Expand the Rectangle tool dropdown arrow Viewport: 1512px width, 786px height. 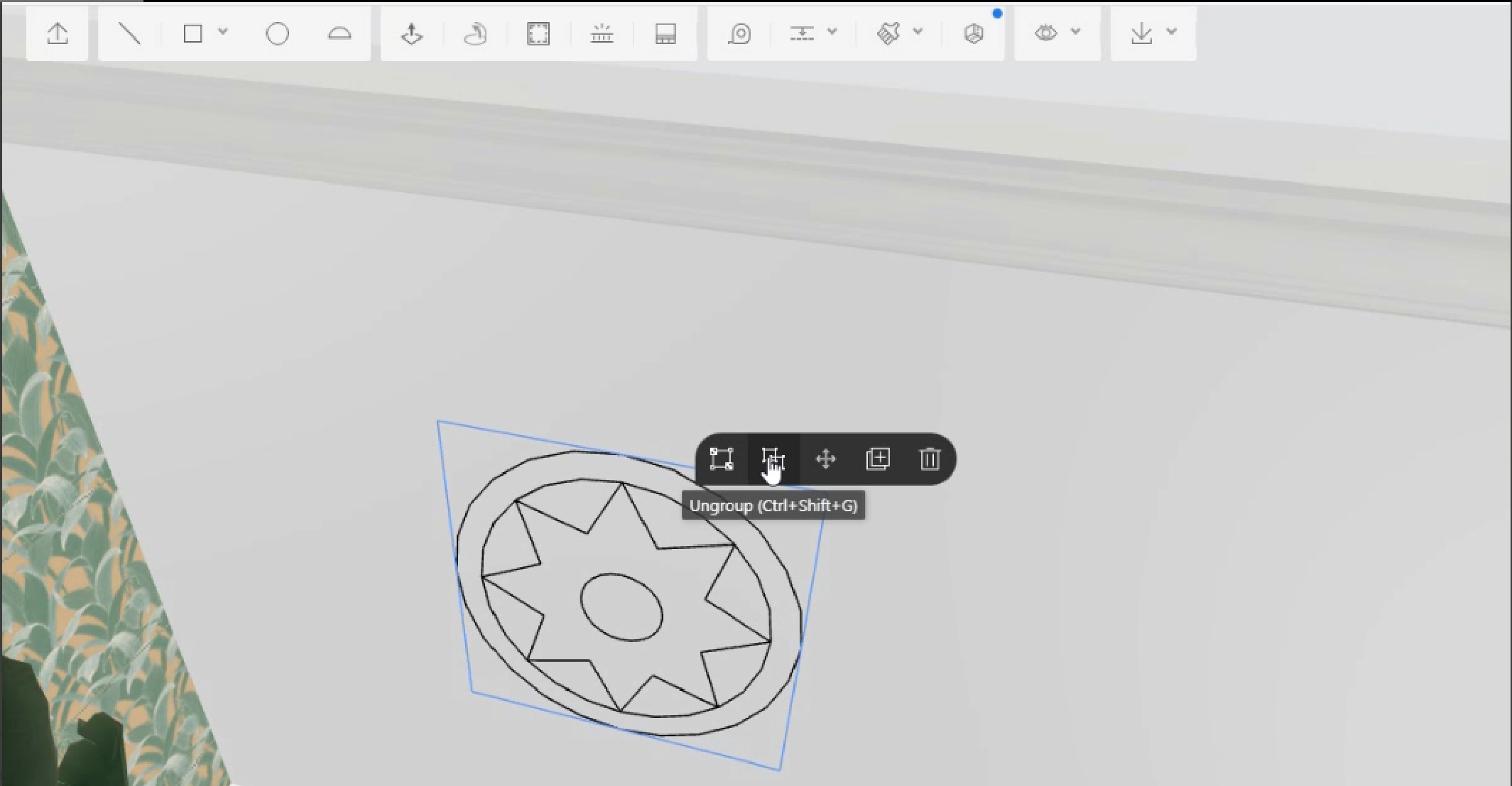click(x=223, y=32)
